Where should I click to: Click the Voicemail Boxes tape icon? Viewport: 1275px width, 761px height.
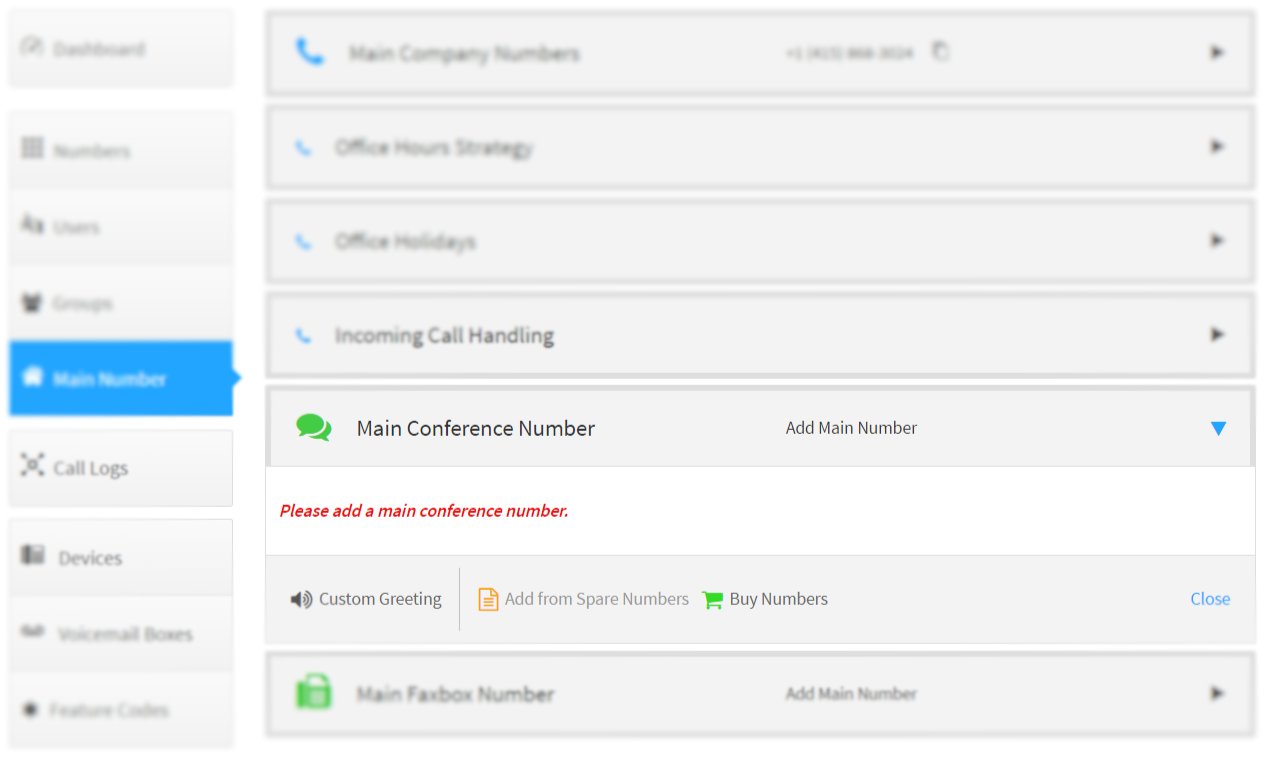[x=33, y=631]
